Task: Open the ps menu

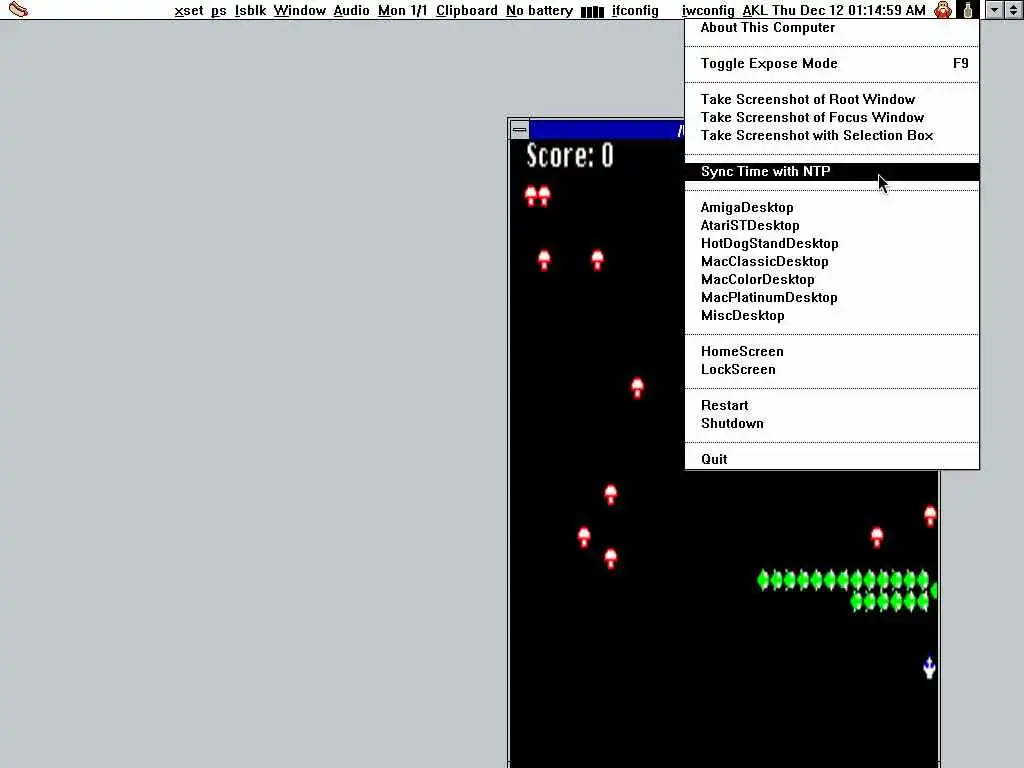Action: click(219, 10)
